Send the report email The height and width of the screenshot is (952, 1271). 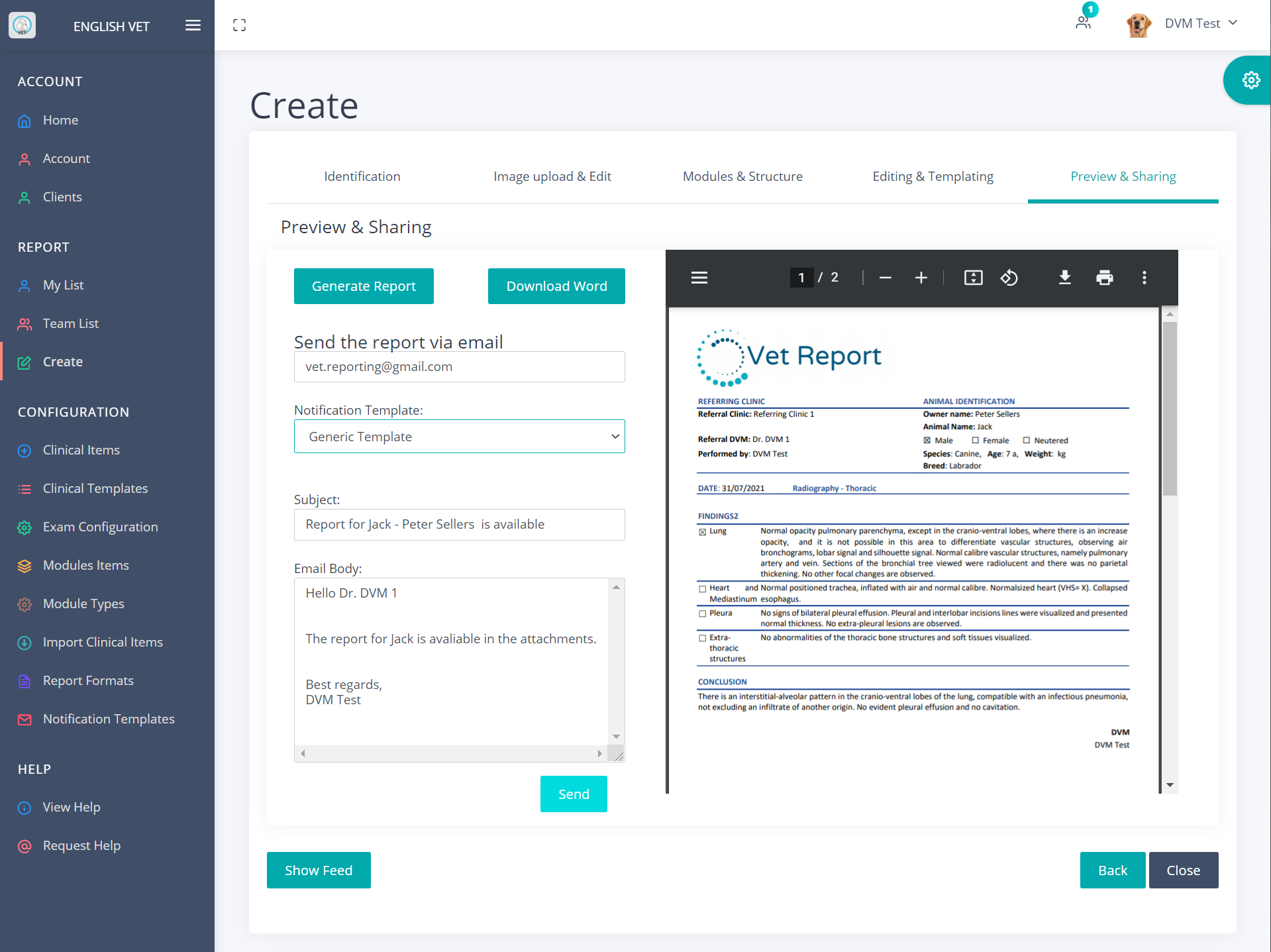coord(573,794)
